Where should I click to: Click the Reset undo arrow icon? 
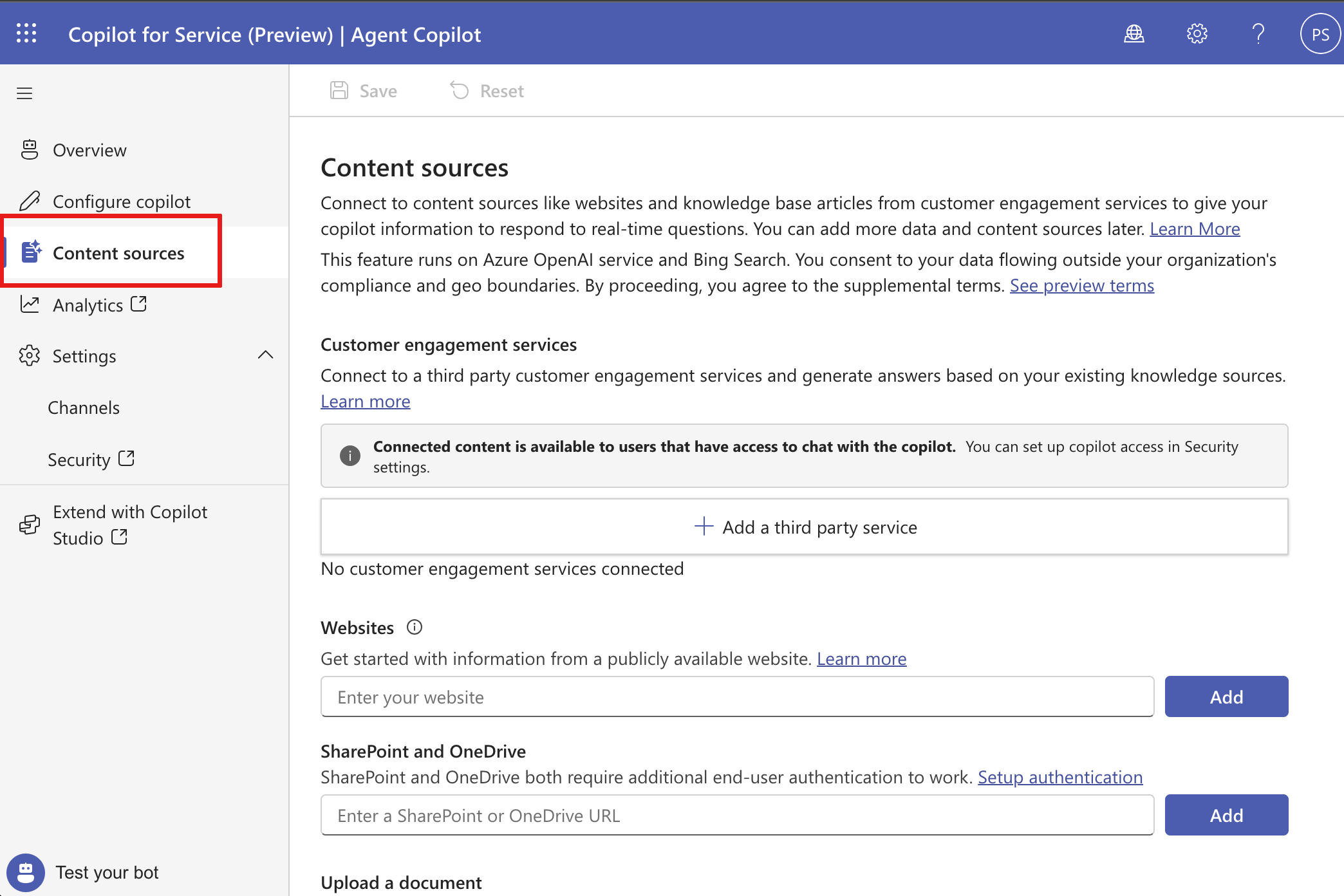click(460, 90)
